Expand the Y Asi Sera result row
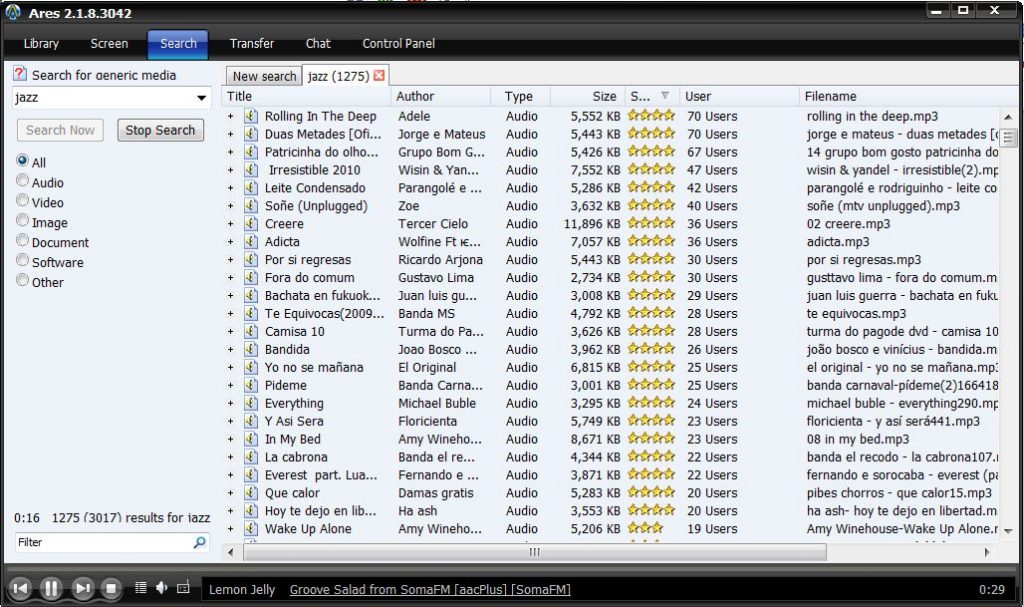Image resolution: width=1024 pixels, height=607 pixels. [231, 421]
